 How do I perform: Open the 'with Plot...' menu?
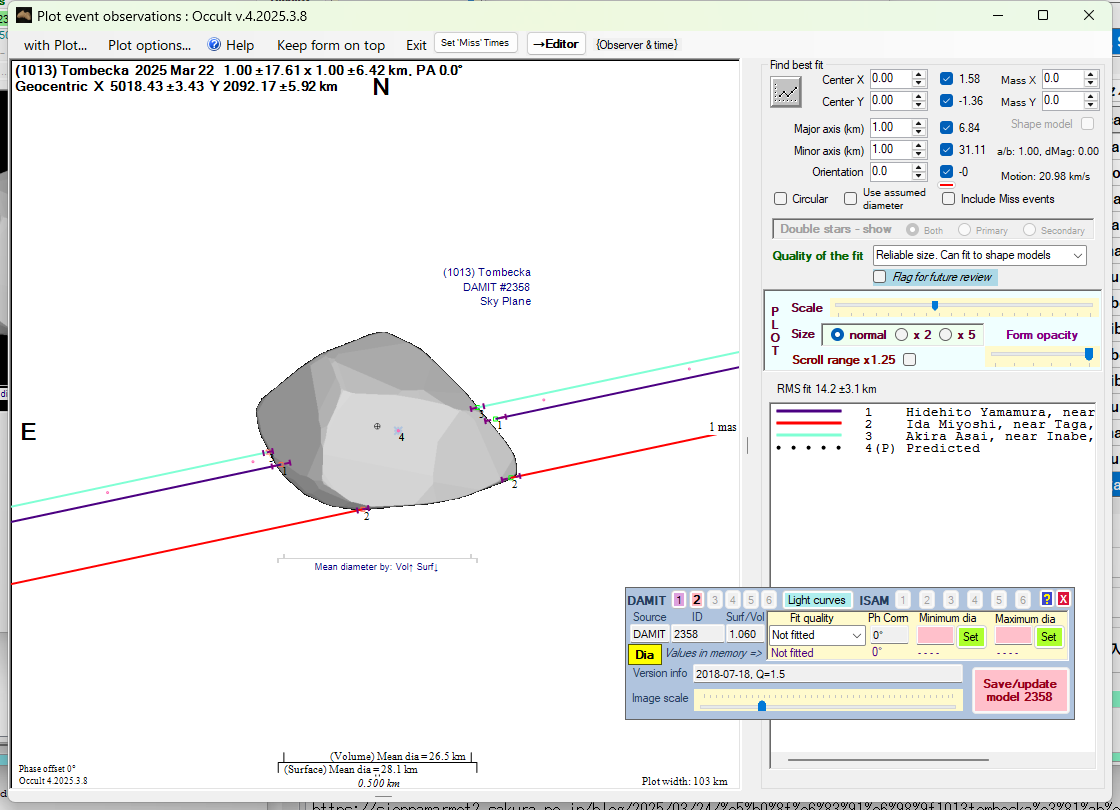[55, 45]
